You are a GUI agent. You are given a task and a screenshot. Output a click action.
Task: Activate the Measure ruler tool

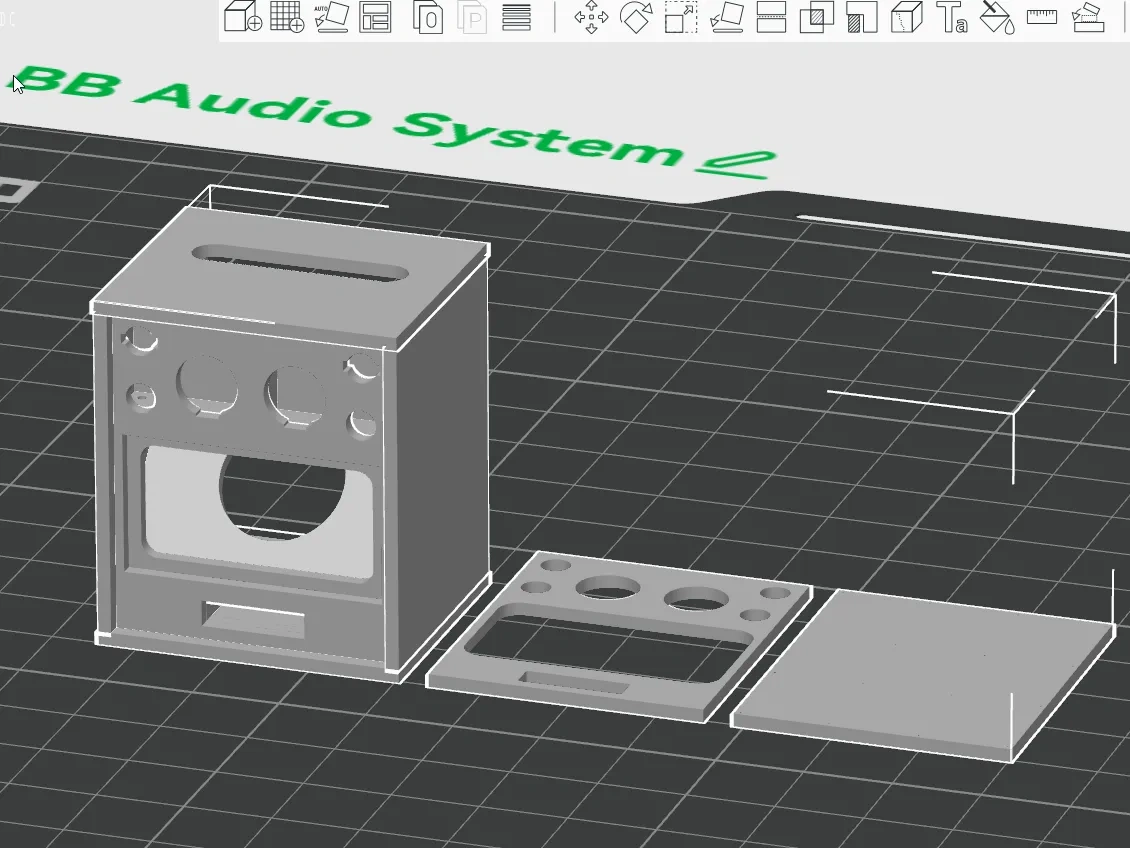pyautogui.click(x=1041, y=17)
